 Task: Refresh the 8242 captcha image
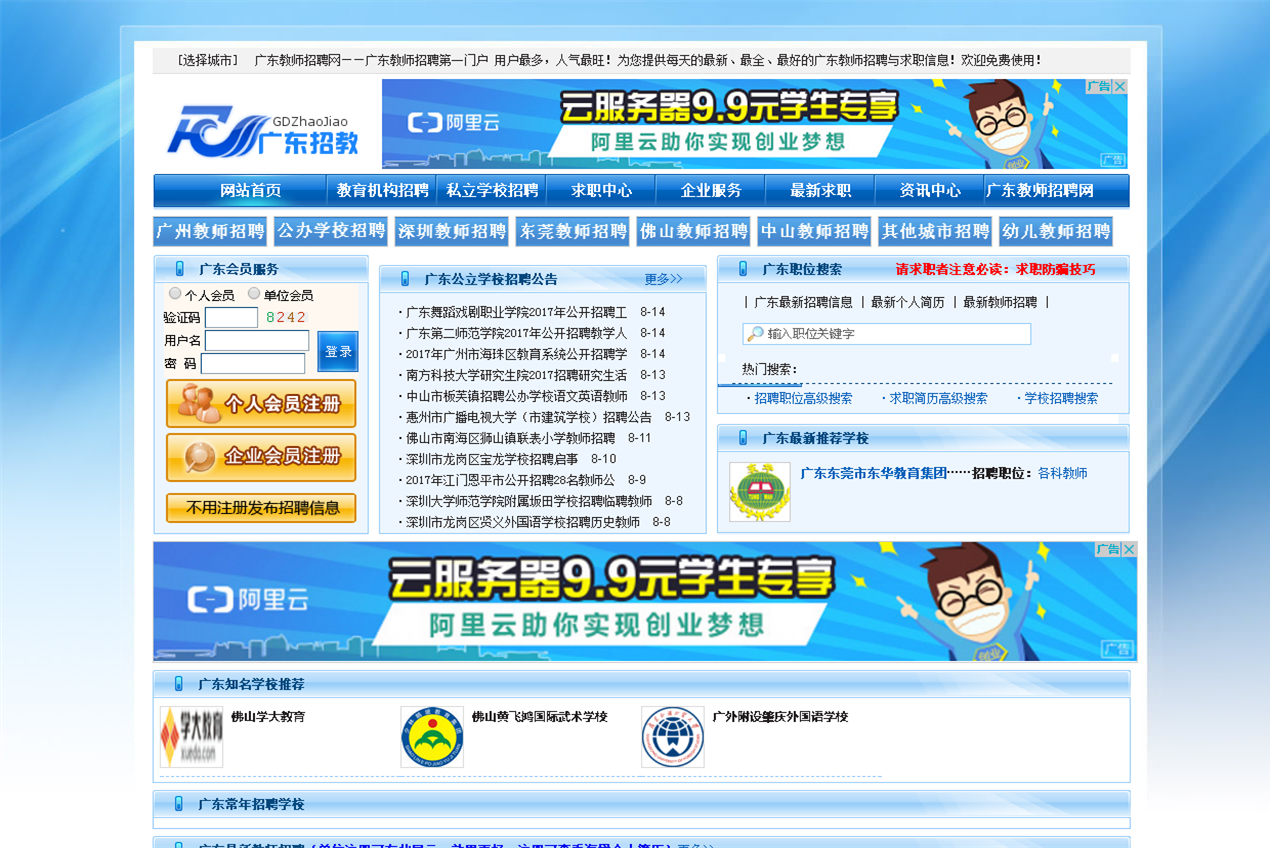[x=286, y=317]
